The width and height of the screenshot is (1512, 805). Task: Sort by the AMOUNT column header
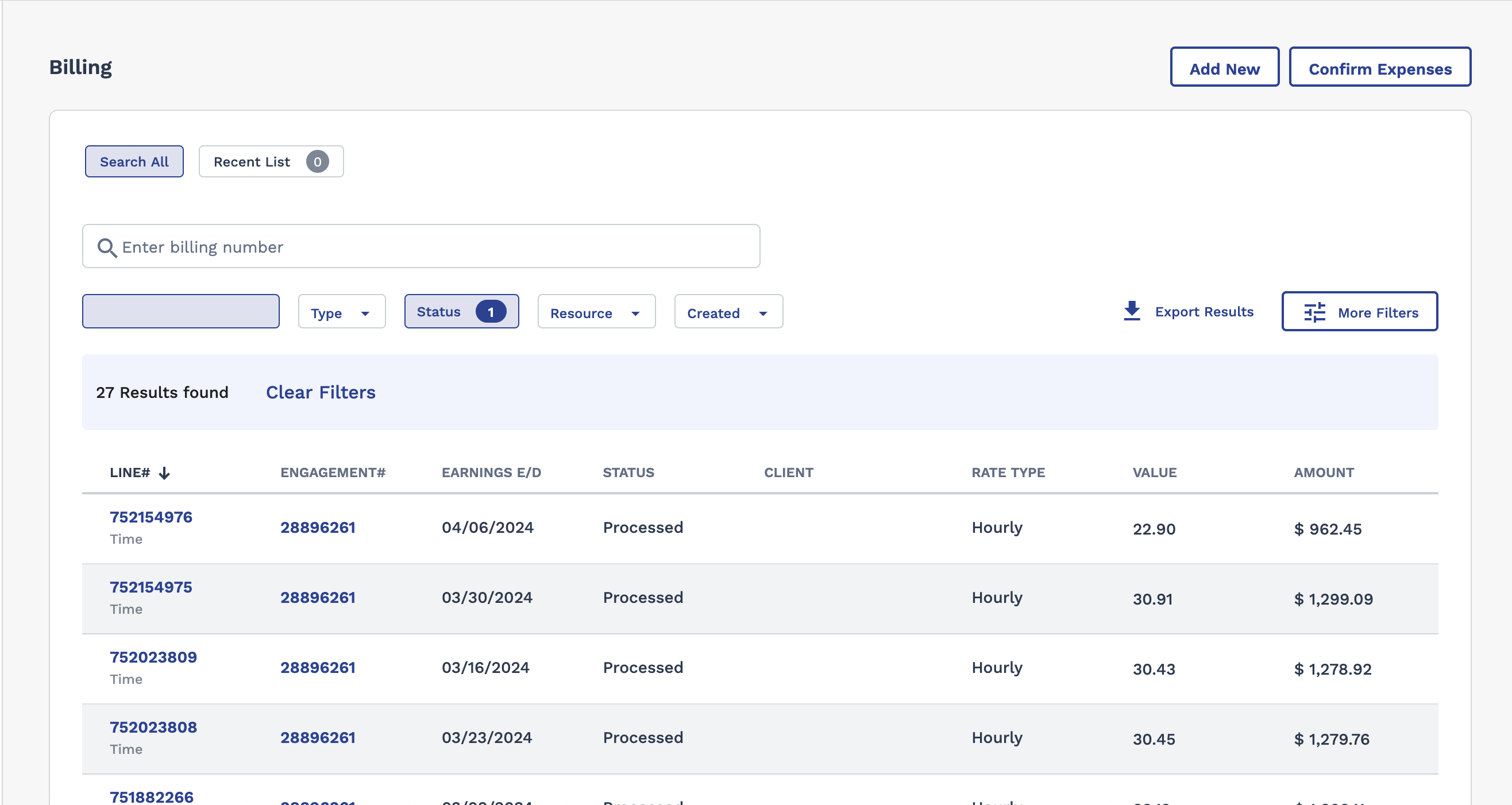(1324, 473)
